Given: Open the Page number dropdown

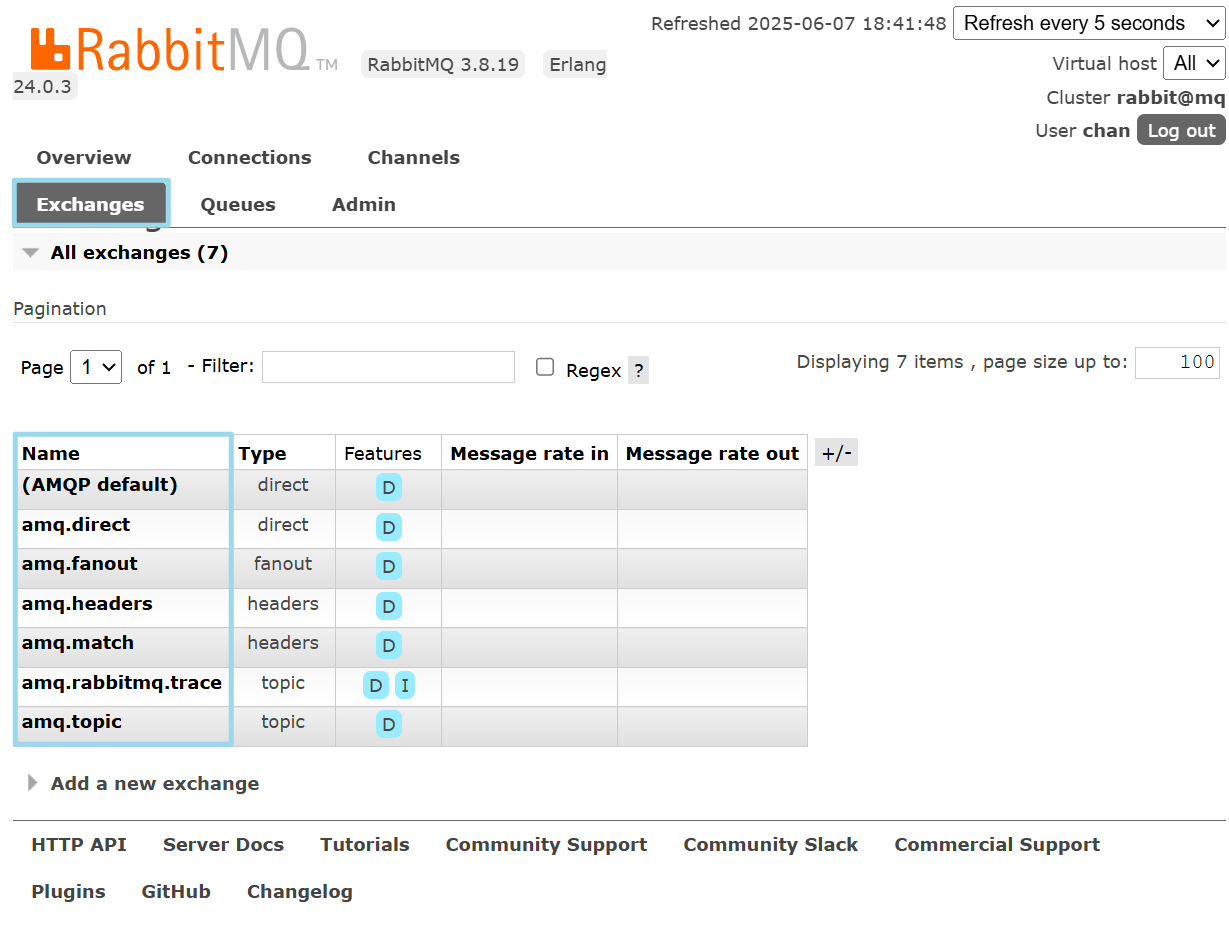Looking at the screenshot, I should point(96,367).
